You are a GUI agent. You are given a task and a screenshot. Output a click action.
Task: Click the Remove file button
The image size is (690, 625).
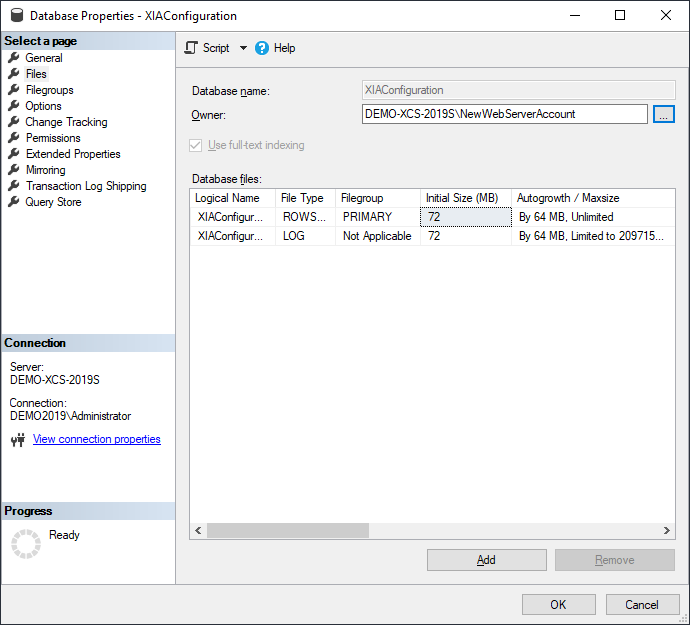(x=615, y=560)
